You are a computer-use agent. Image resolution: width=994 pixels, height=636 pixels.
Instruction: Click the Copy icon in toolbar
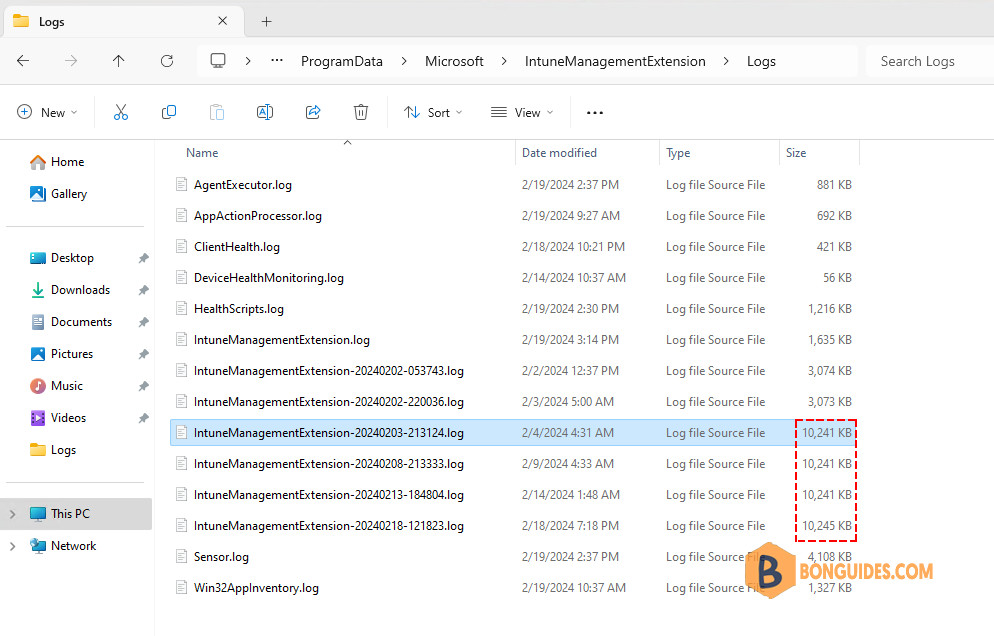pos(169,112)
